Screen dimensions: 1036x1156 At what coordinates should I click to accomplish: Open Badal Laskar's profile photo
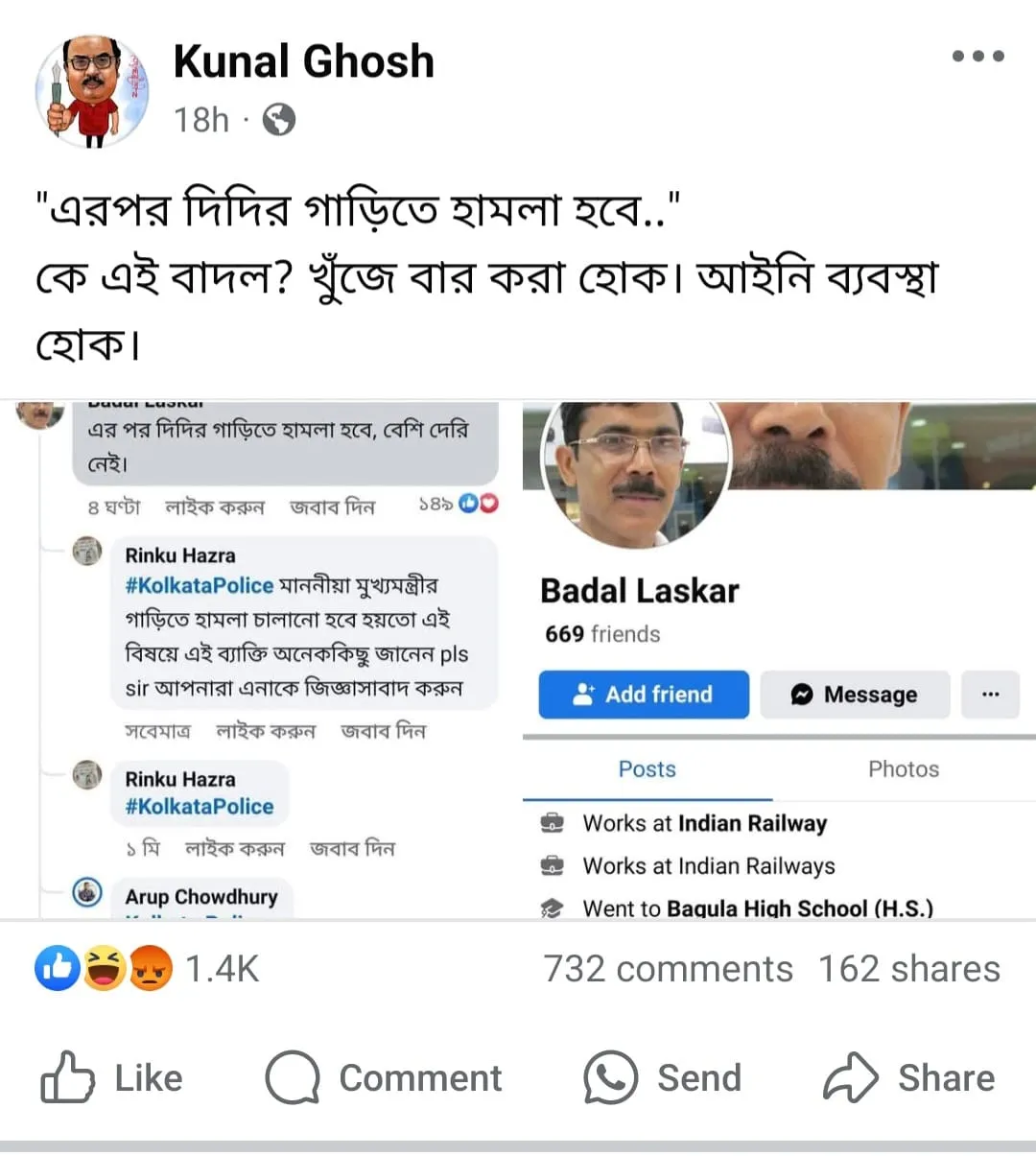(x=632, y=469)
